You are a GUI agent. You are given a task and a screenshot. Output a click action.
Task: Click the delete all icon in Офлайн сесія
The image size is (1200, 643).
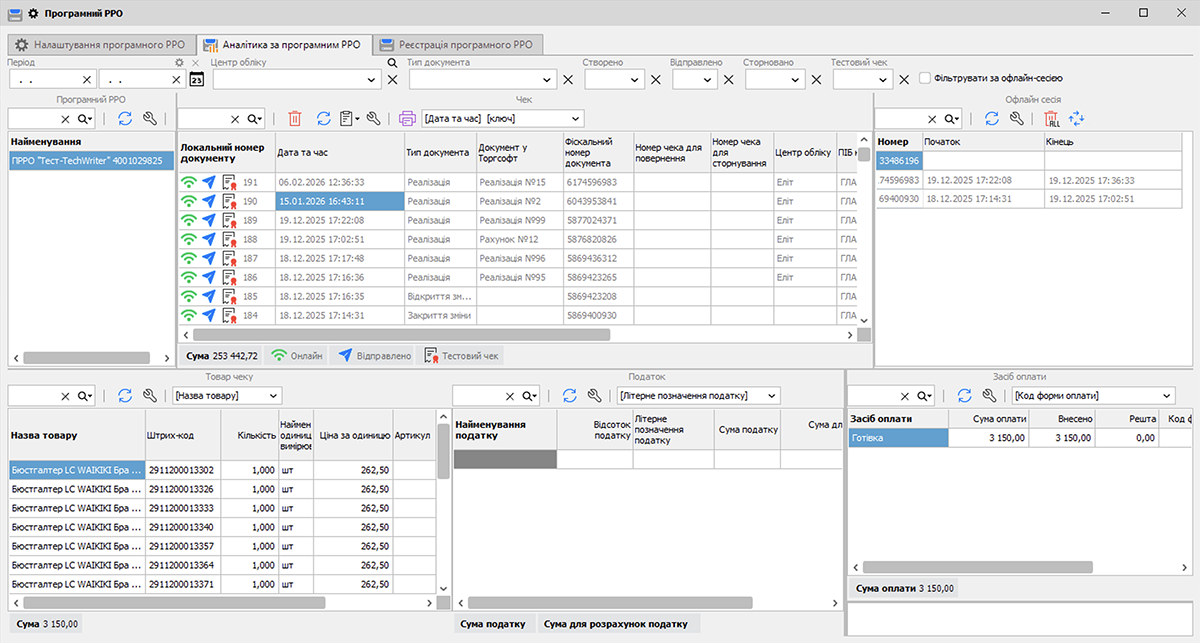click(x=1052, y=118)
